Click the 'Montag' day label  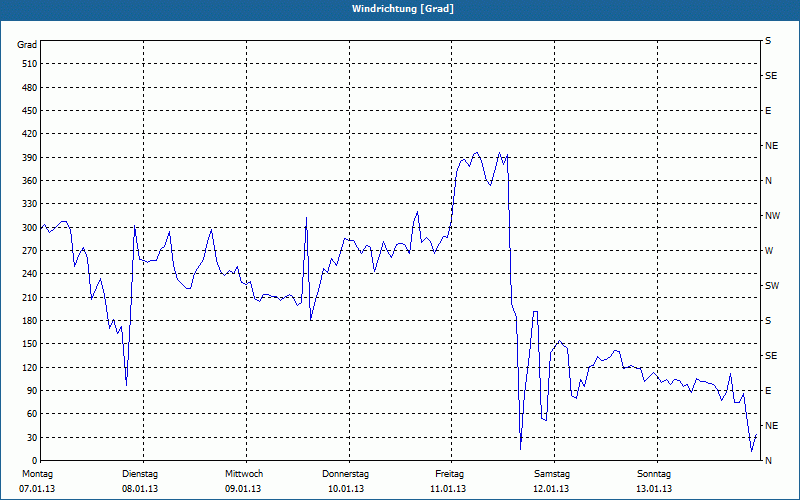click(37, 474)
